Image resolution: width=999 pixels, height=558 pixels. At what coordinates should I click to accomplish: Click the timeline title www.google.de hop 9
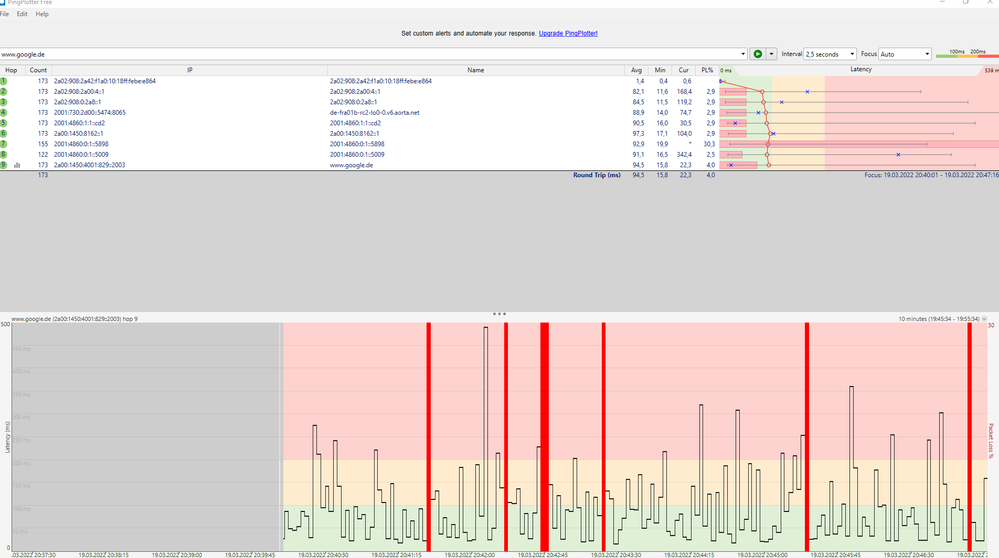tap(74, 318)
